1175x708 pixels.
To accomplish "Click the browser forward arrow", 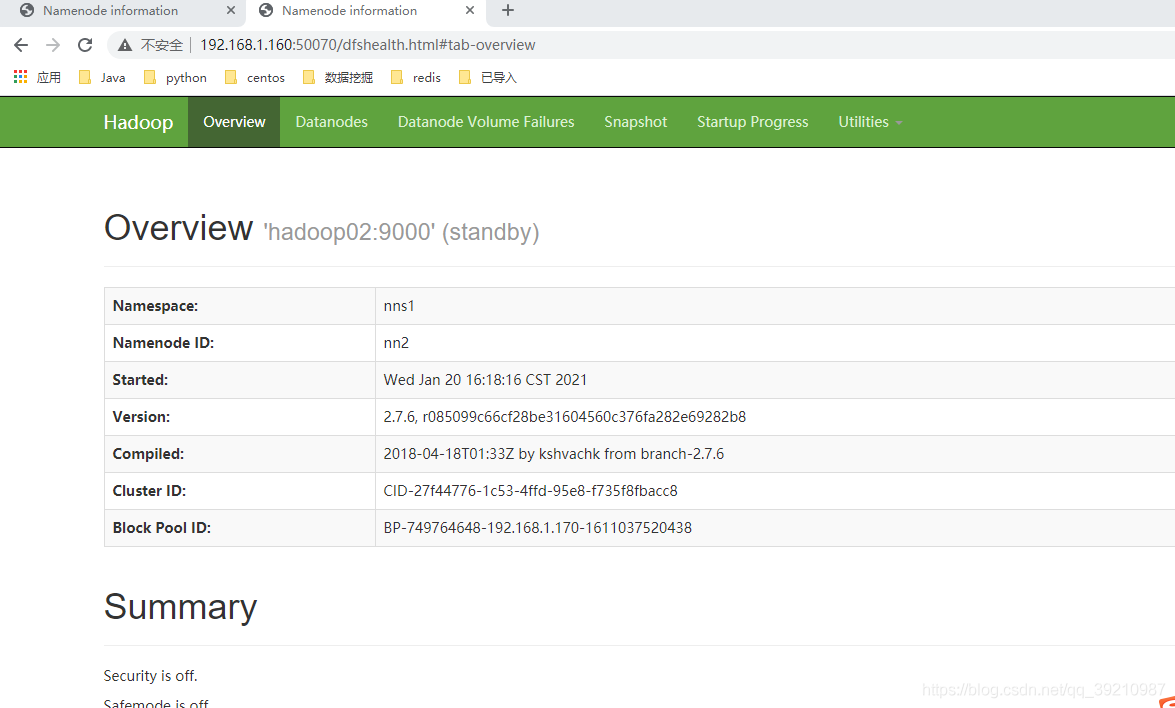I will [52, 45].
